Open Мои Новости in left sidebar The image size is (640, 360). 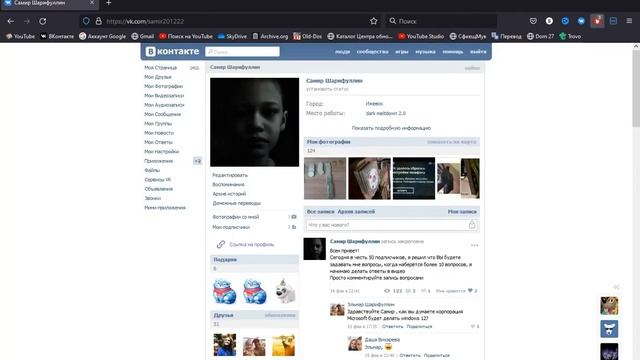point(159,133)
